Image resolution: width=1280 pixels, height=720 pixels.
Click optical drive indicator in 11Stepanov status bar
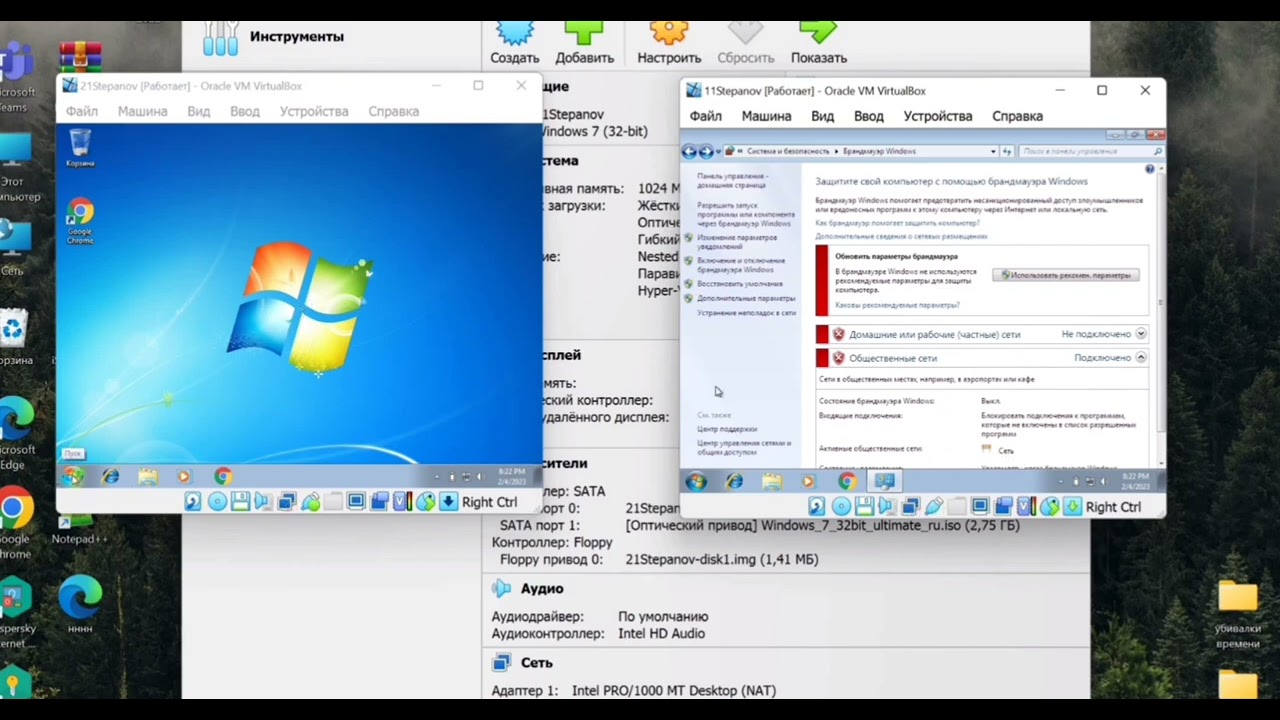[841, 507]
